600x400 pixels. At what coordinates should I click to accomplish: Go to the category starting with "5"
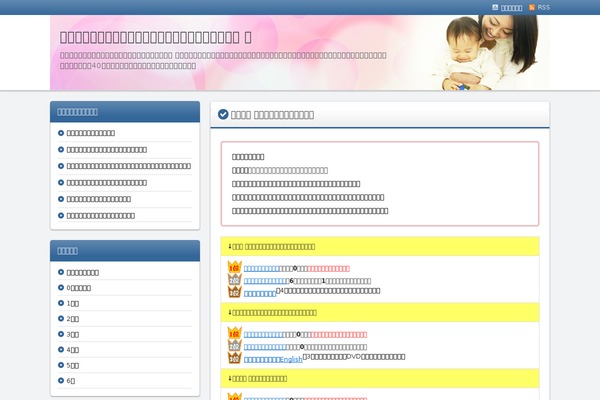(x=73, y=366)
